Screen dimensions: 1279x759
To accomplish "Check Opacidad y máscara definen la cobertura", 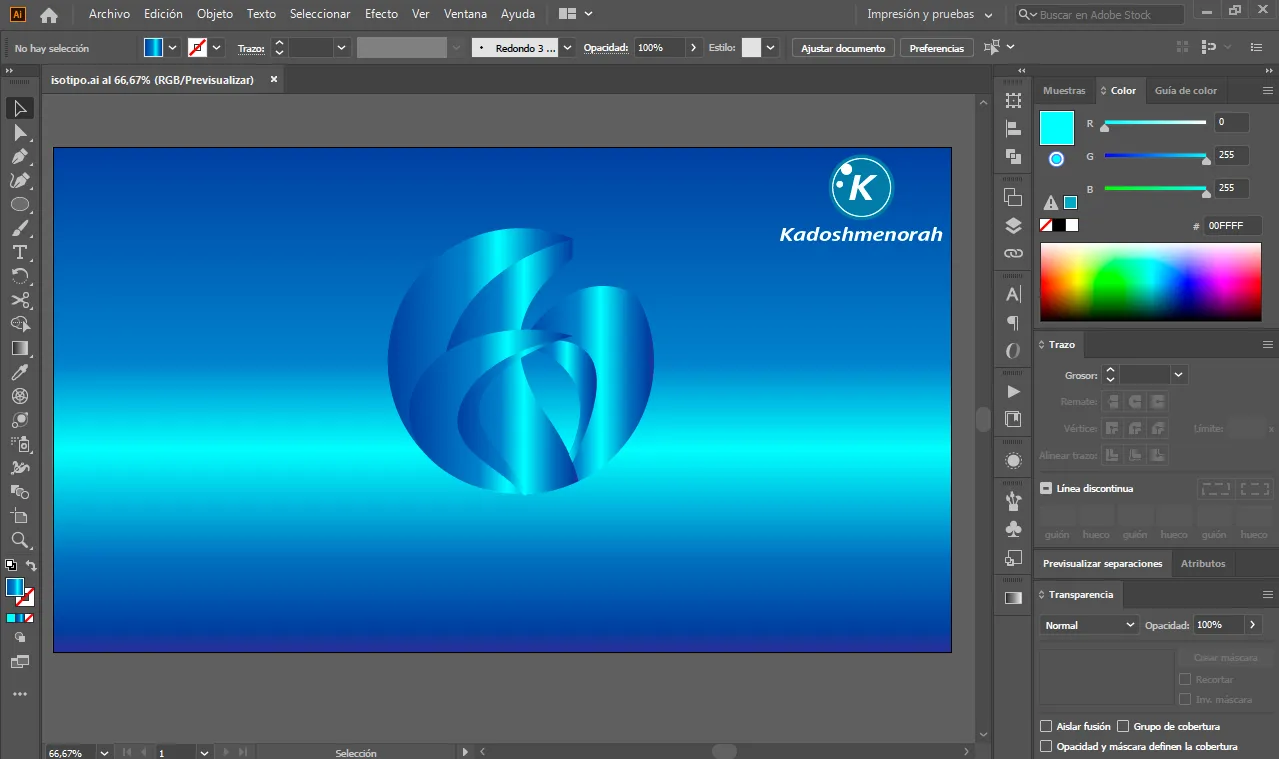I will [x=1046, y=746].
